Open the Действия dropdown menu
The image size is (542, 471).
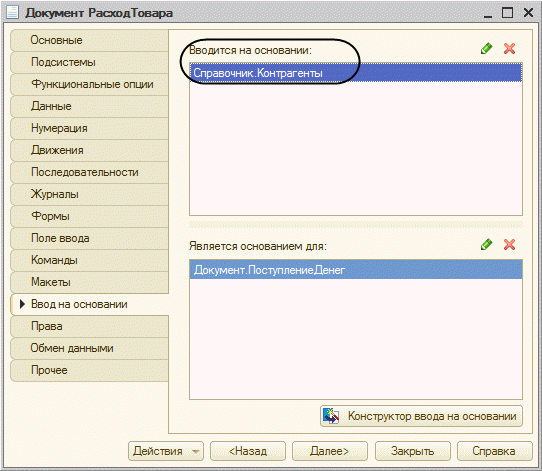166,451
